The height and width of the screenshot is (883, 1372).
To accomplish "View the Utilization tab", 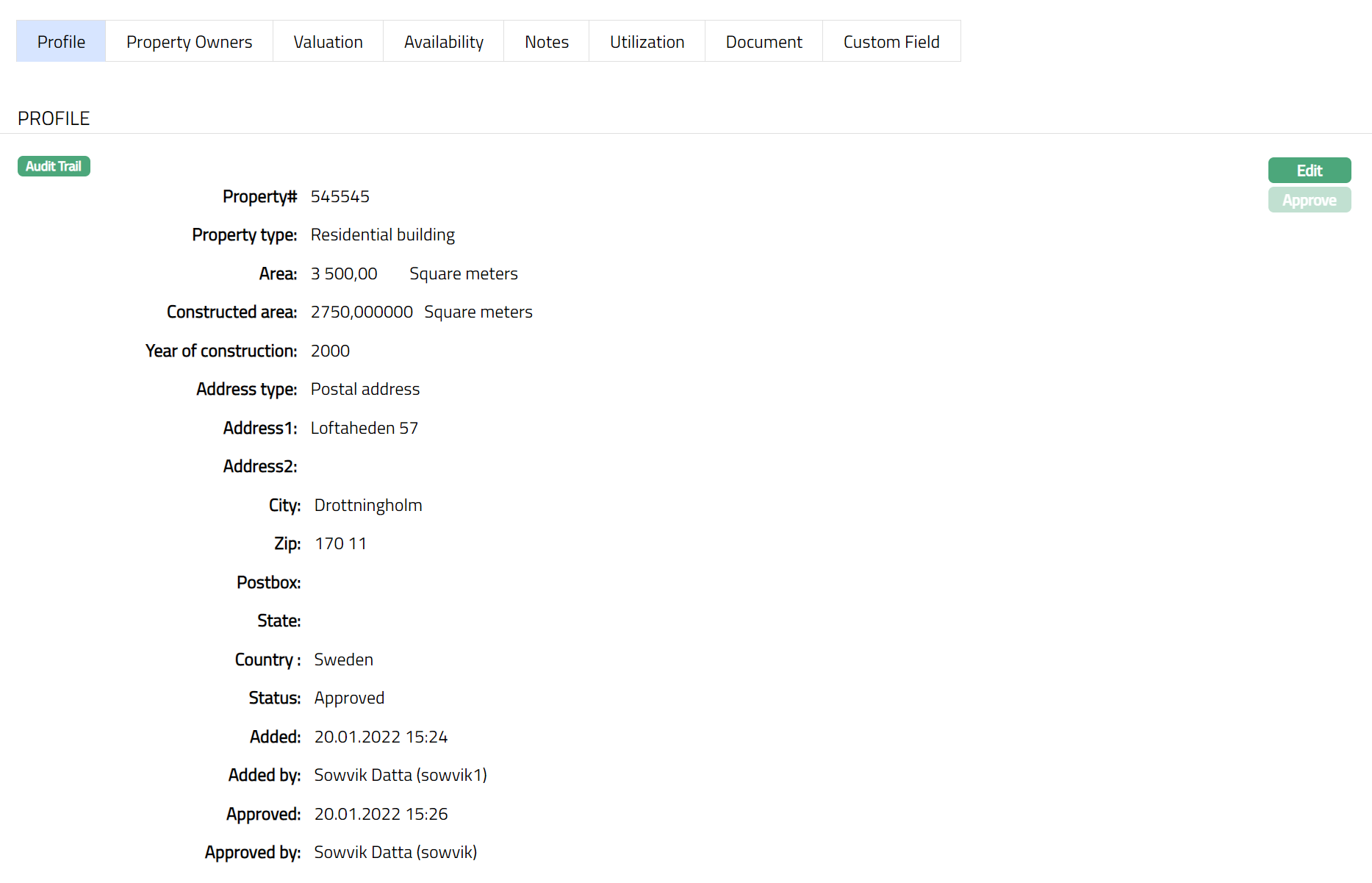I will coord(647,42).
